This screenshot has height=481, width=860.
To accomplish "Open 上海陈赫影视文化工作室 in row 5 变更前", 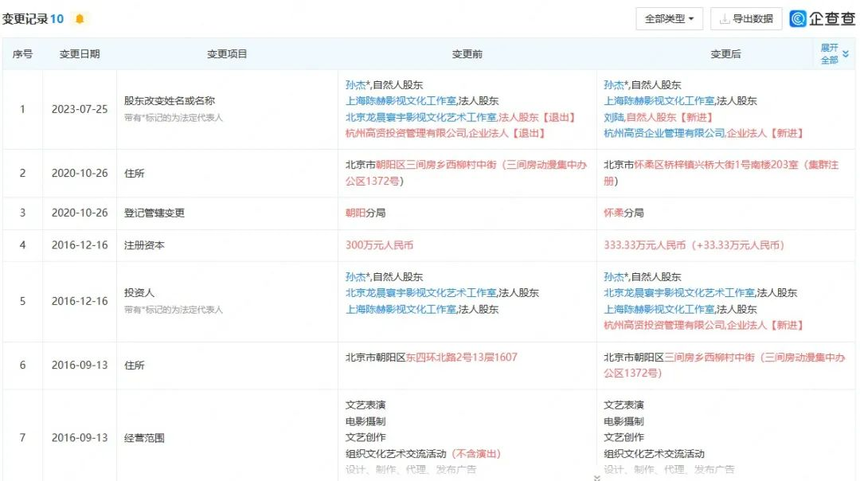I will point(401,309).
